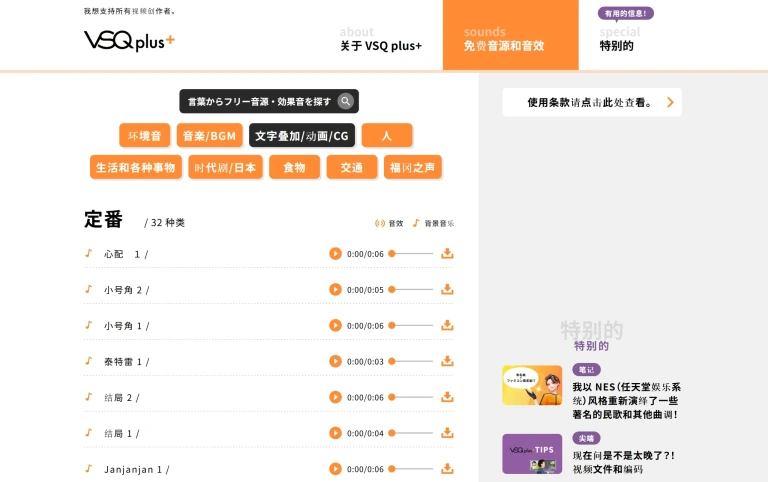Viewport: 768px width, 482px height.
Task: Click music note icon beside 泰特雷 1
Action: pos(89,361)
